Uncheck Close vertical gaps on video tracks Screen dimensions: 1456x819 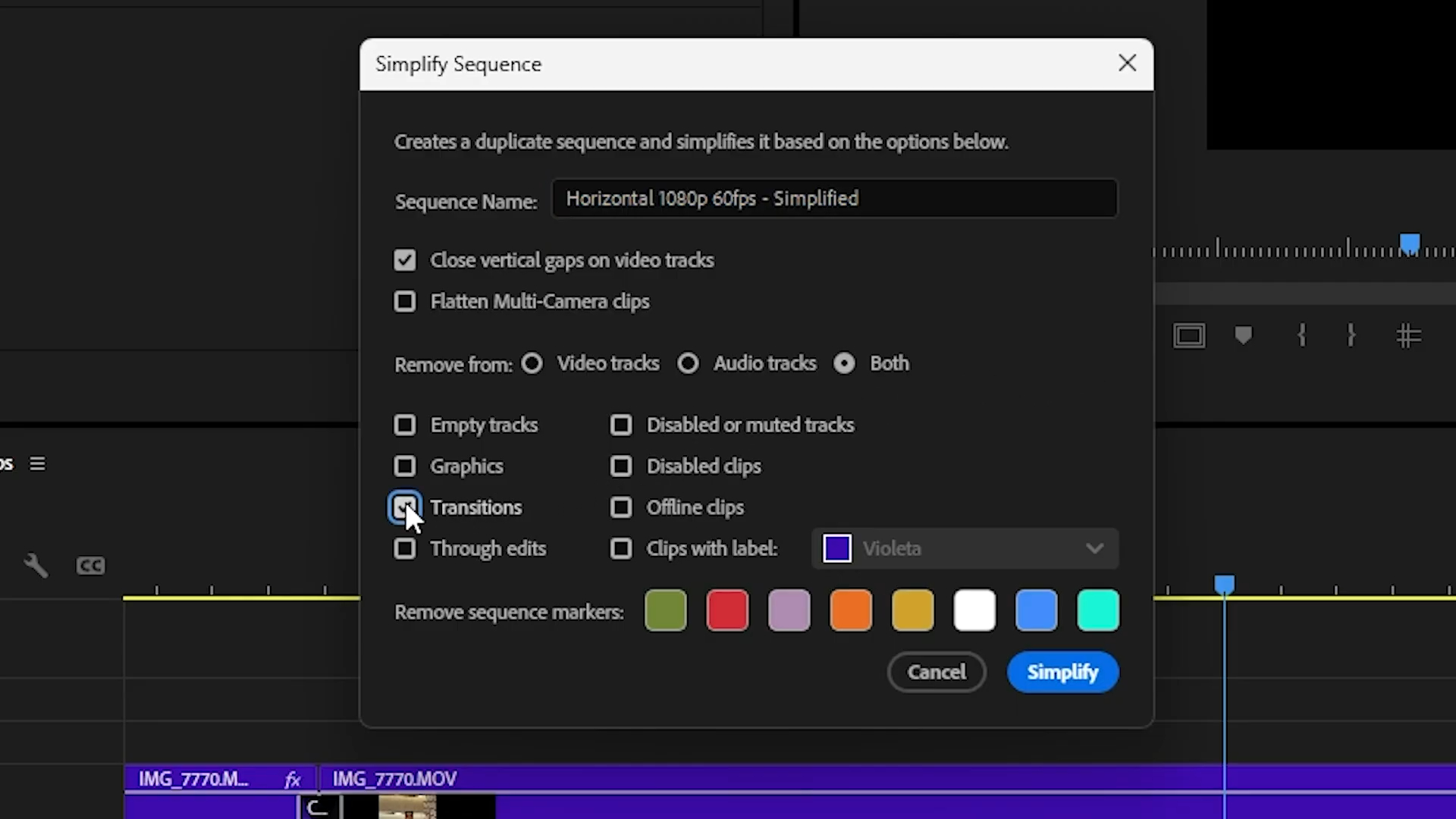coord(404,259)
